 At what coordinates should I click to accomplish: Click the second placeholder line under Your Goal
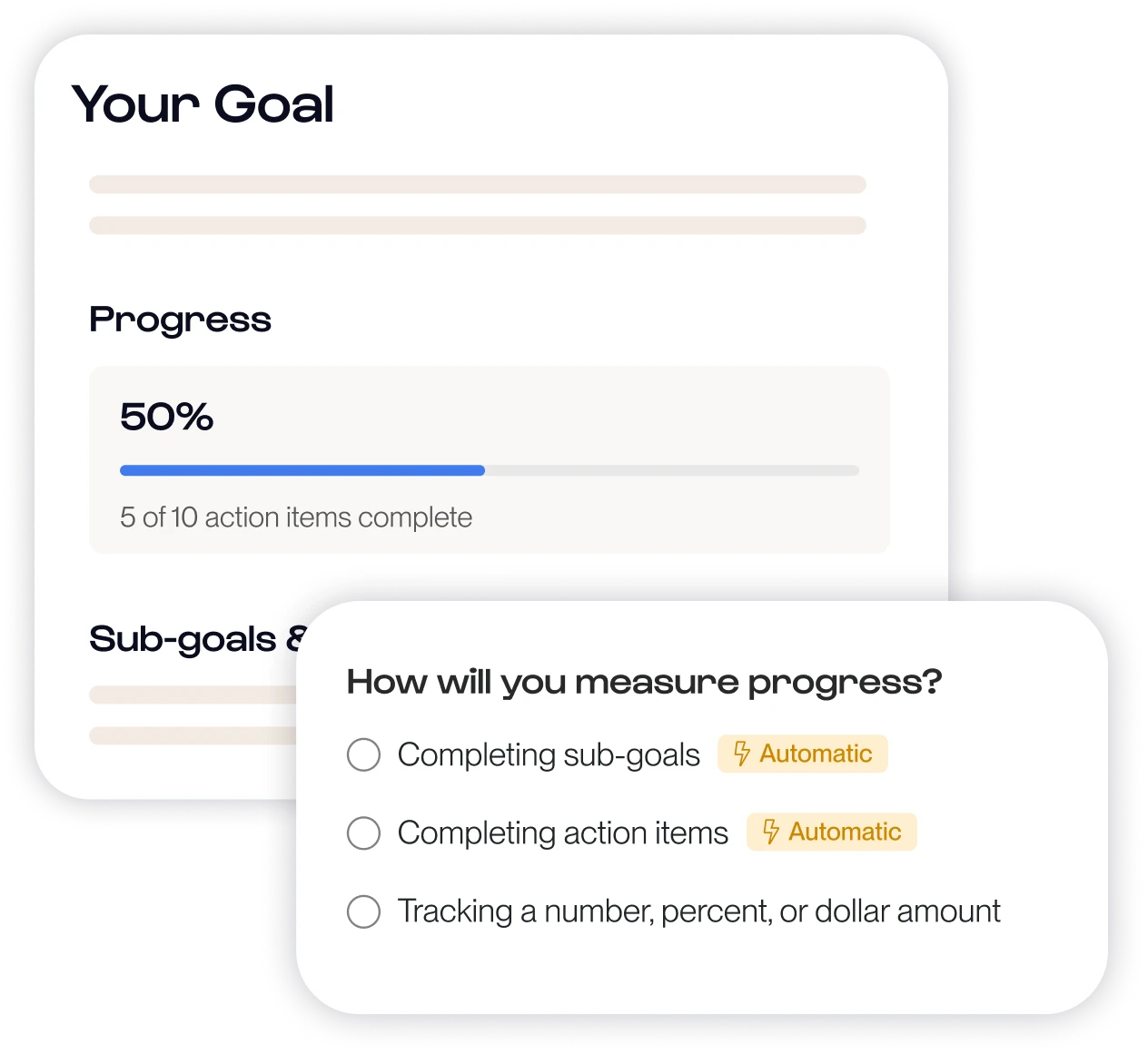(x=477, y=225)
